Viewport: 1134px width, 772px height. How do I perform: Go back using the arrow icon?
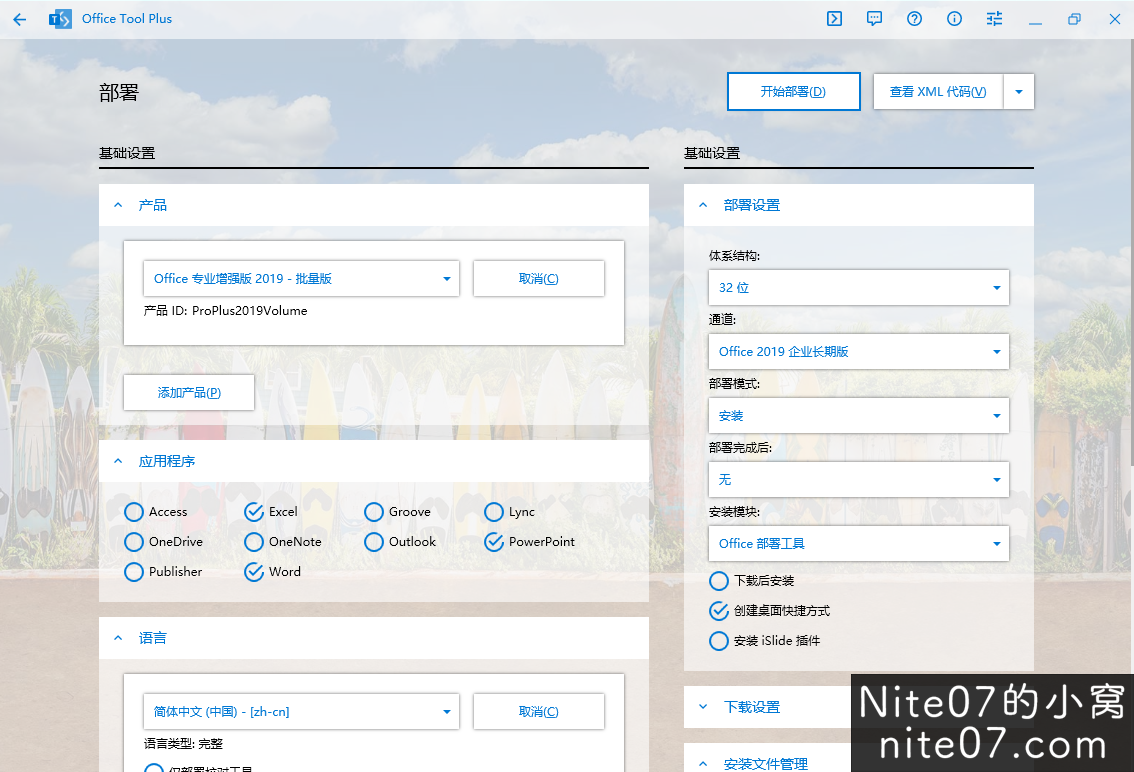(x=20, y=20)
